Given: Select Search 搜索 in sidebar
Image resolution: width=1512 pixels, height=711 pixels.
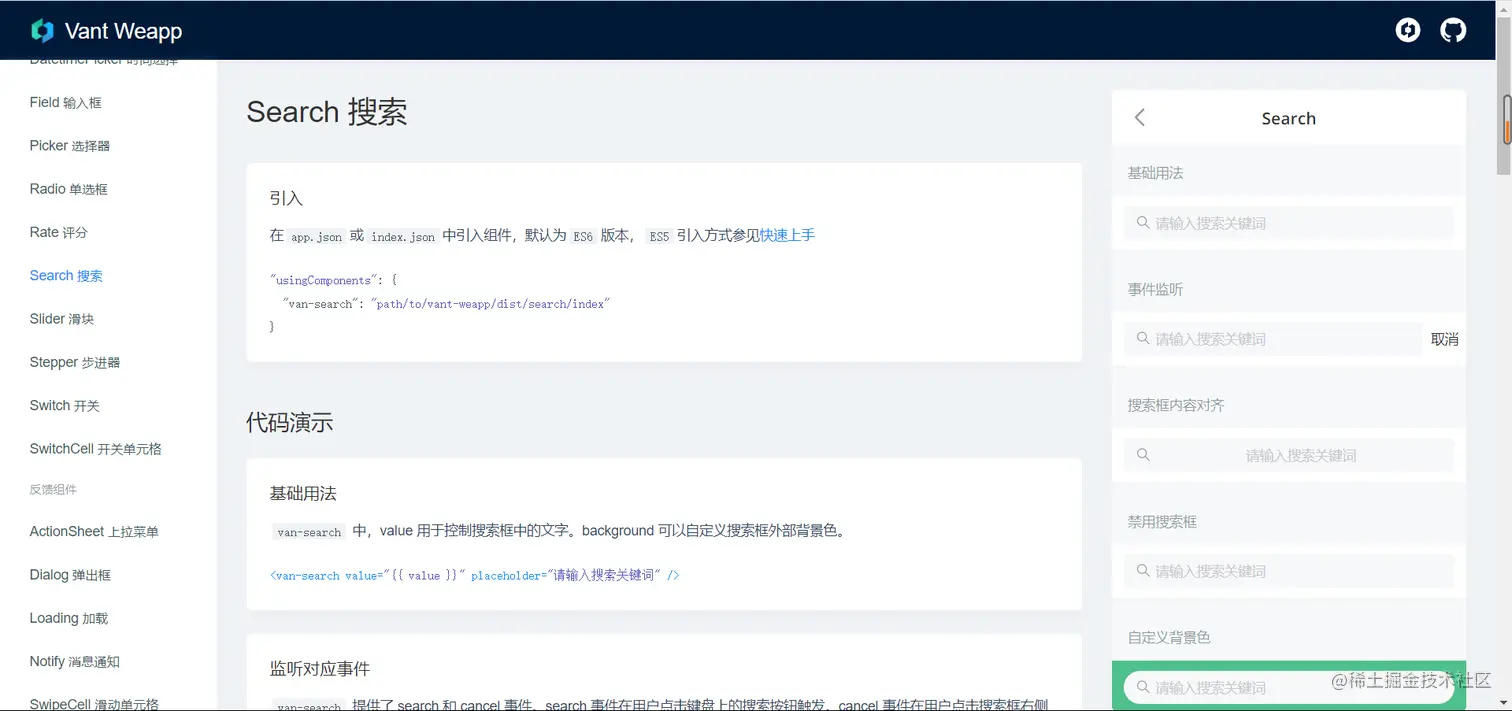Looking at the screenshot, I should click(x=66, y=275).
